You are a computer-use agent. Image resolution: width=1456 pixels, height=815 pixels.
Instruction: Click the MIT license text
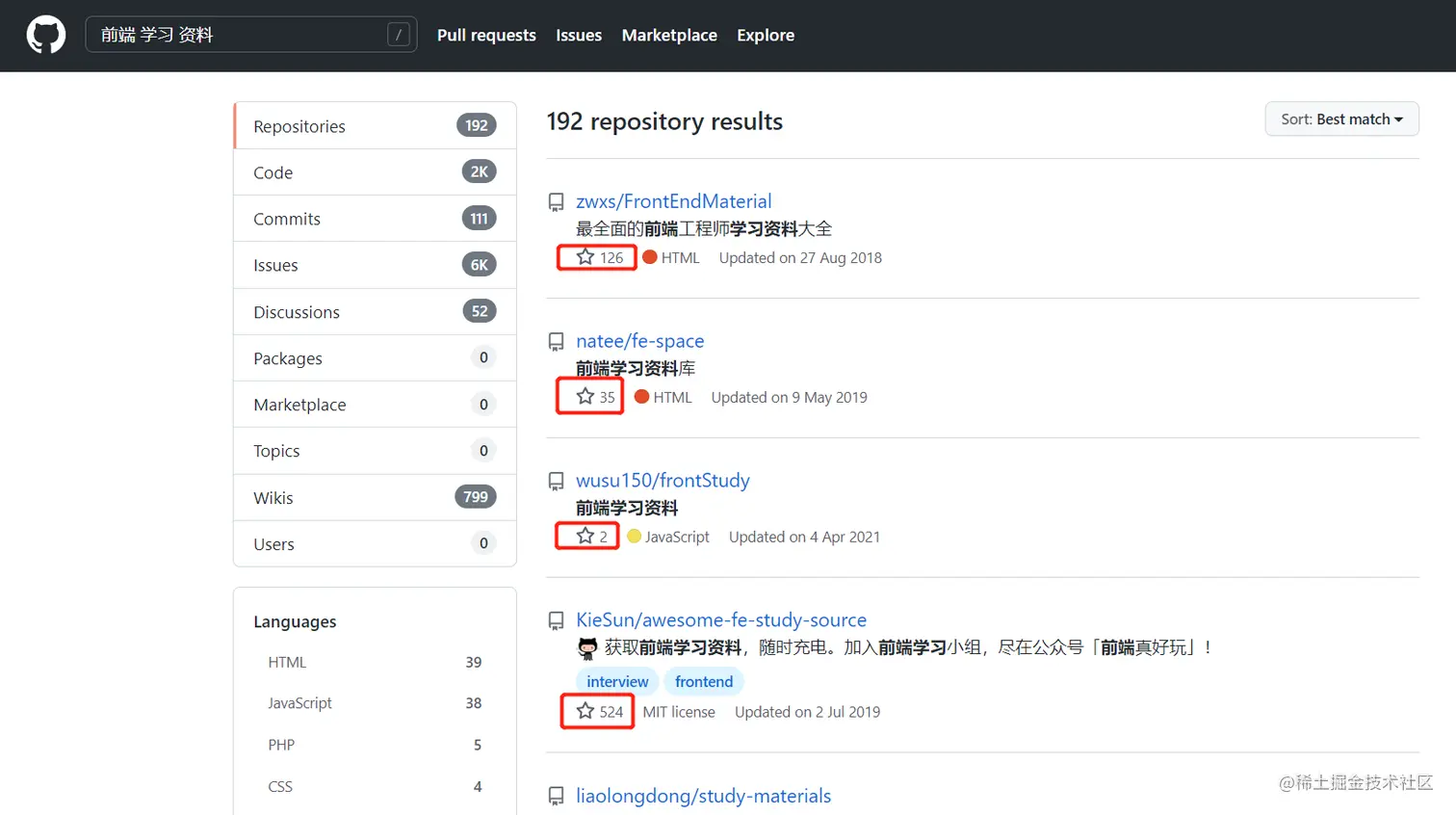679,712
